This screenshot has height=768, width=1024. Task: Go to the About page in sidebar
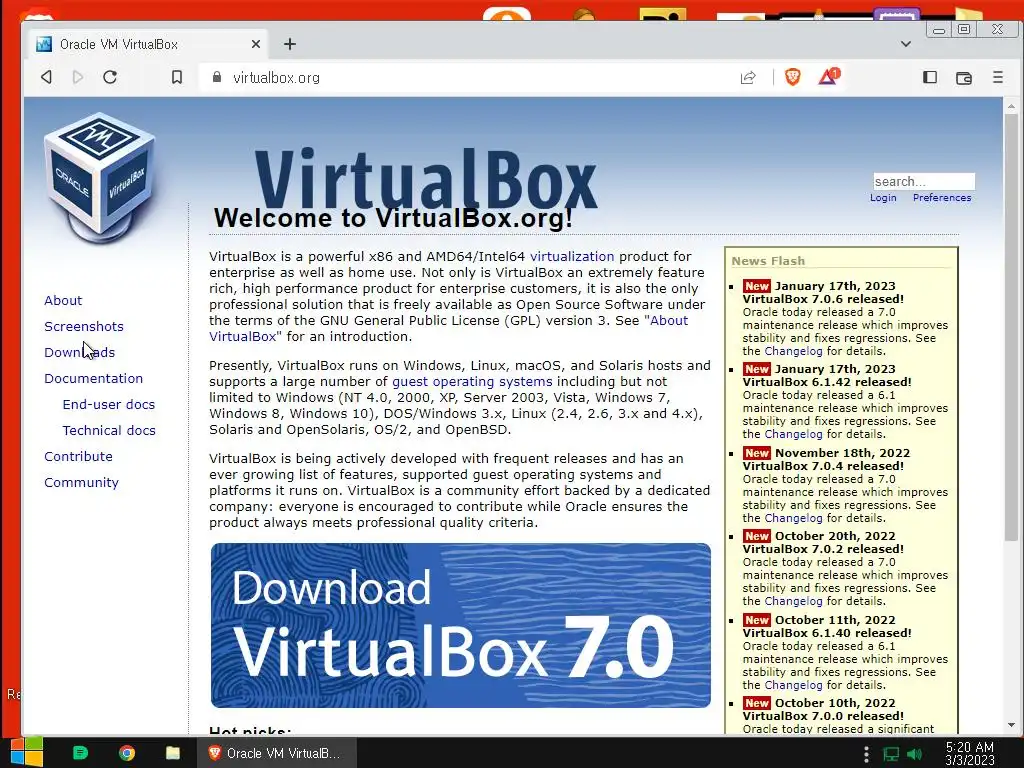coord(63,300)
